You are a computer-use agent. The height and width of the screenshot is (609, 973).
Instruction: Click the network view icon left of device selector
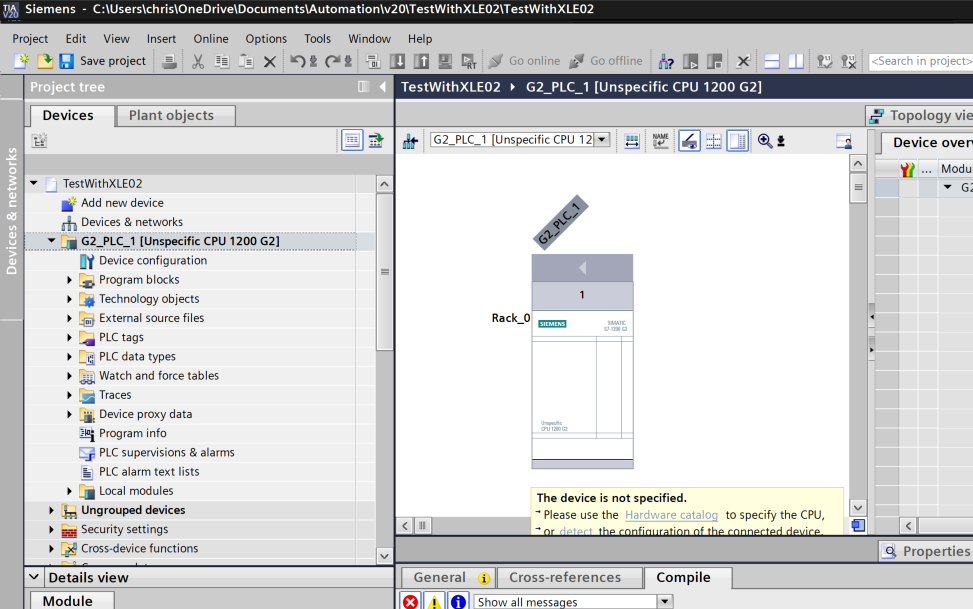coord(410,141)
